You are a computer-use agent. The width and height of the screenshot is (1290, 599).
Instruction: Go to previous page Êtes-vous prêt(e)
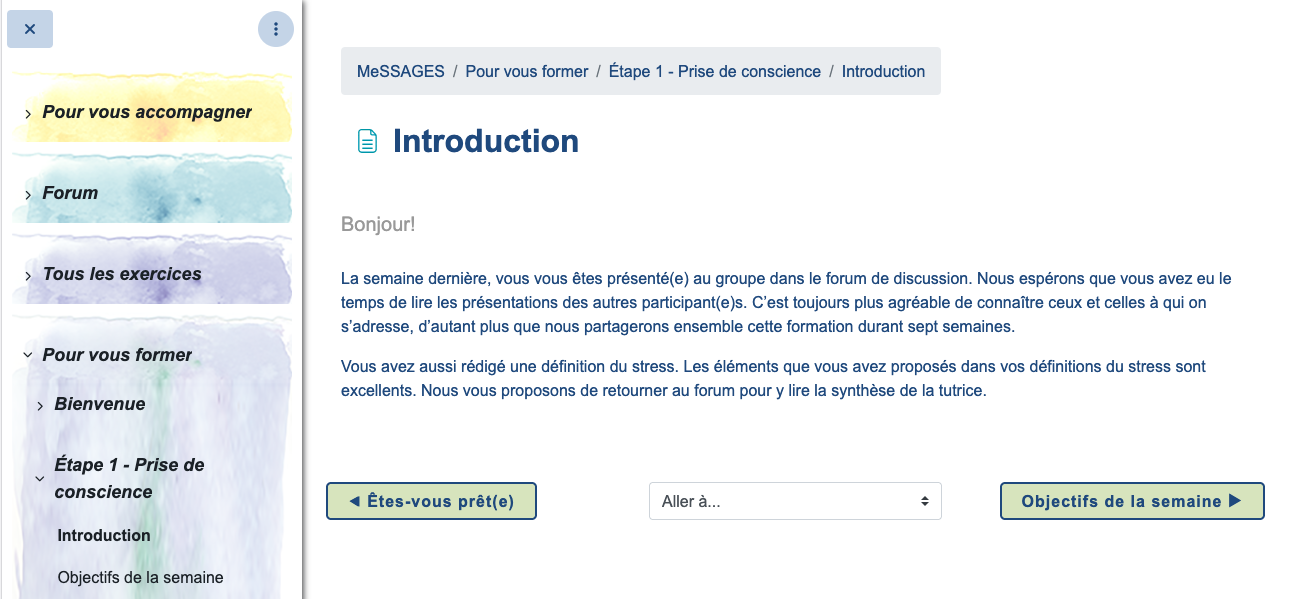(x=431, y=501)
